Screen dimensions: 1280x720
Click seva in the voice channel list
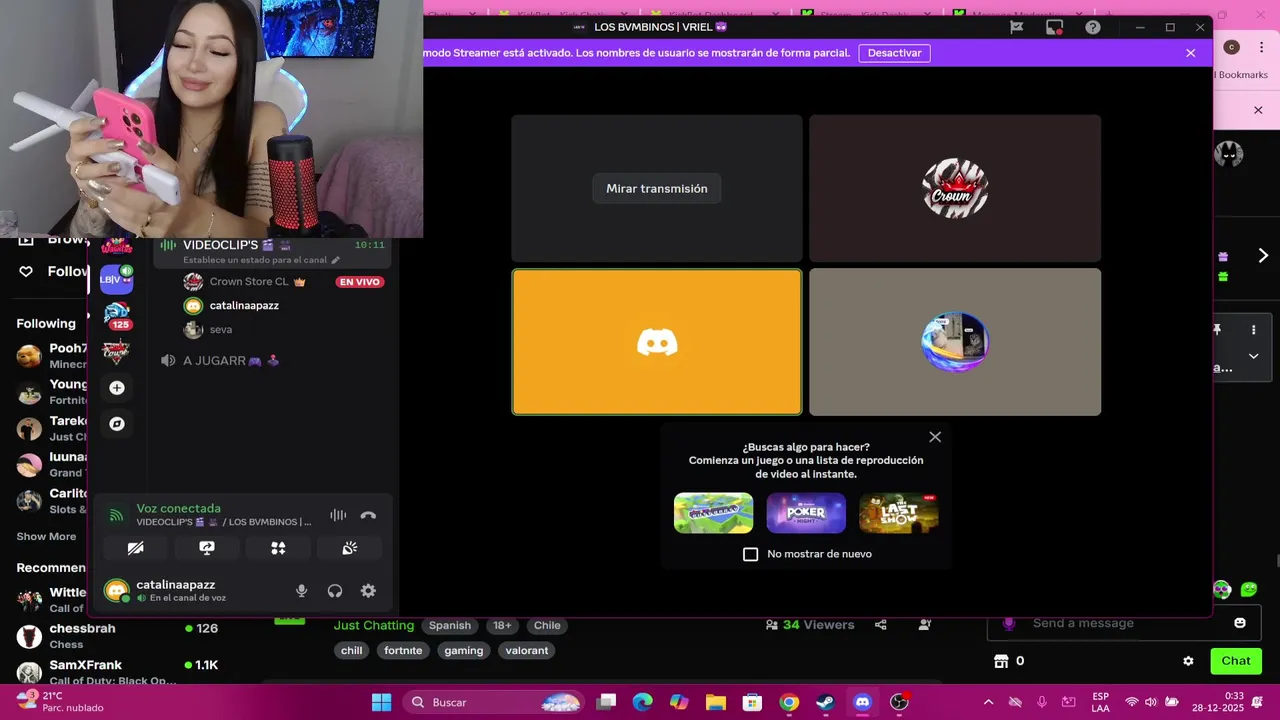[220, 329]
